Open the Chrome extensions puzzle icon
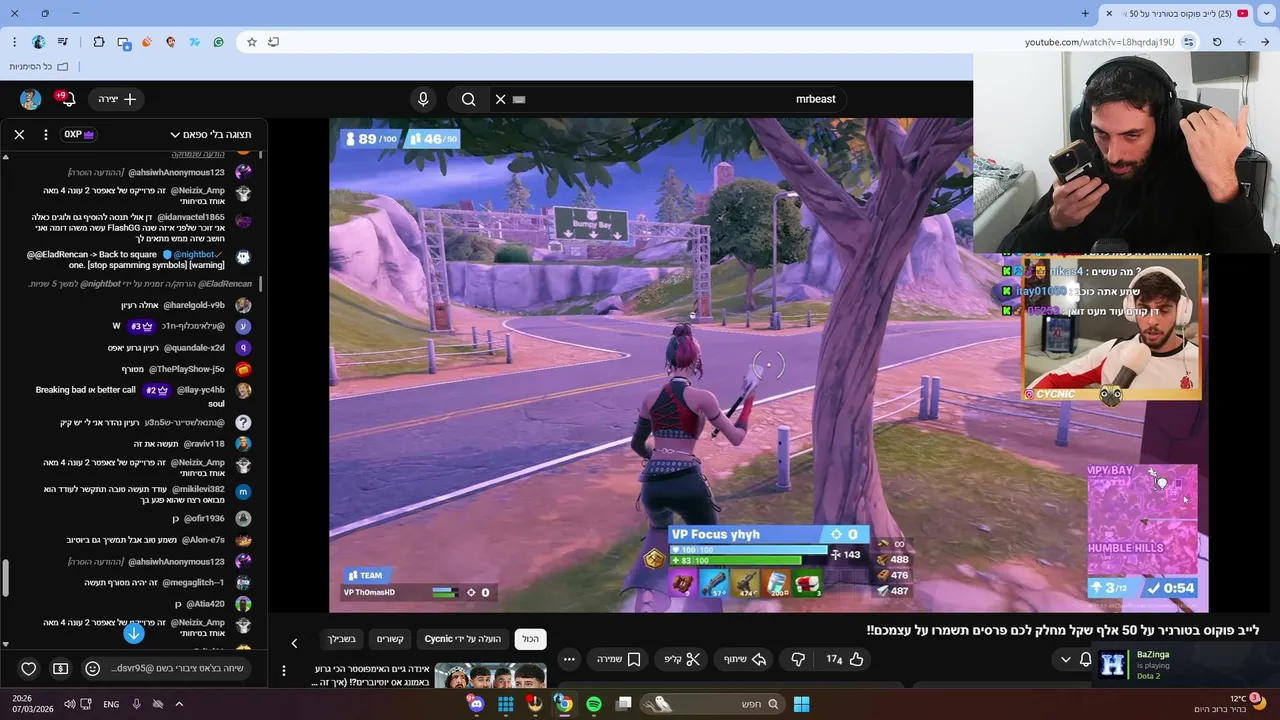Viewport: 1280px width, 720px height. pos(98,42)
